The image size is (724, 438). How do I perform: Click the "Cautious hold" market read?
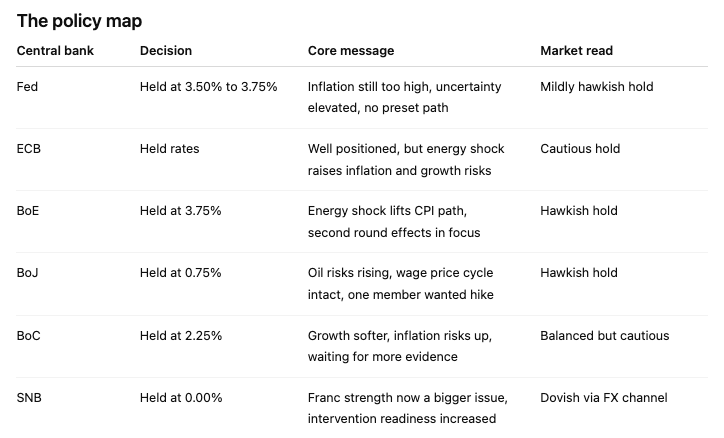click(580, 149)
